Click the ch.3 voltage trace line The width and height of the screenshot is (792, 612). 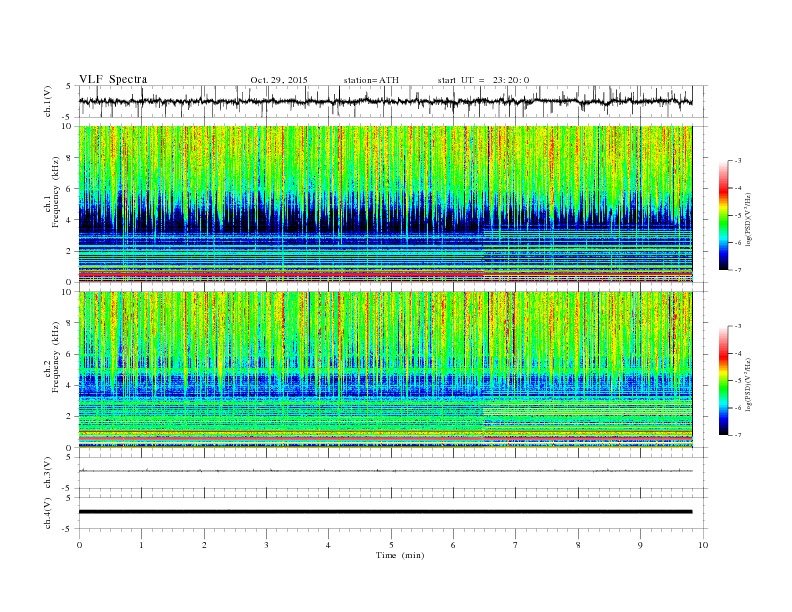click(x=385, y=471)
